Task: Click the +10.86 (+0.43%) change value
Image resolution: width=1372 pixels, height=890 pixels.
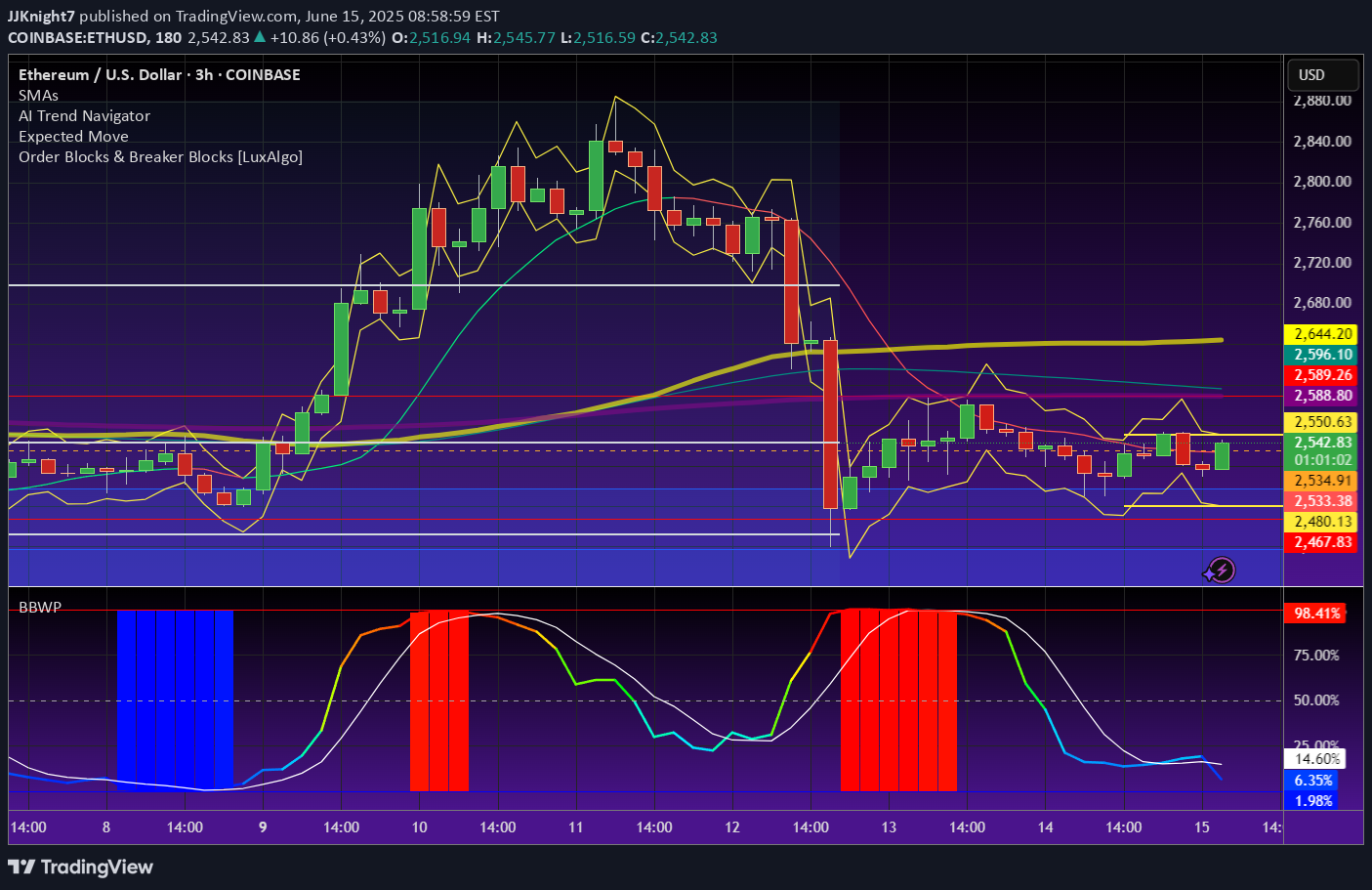Action: pos(327,37)
